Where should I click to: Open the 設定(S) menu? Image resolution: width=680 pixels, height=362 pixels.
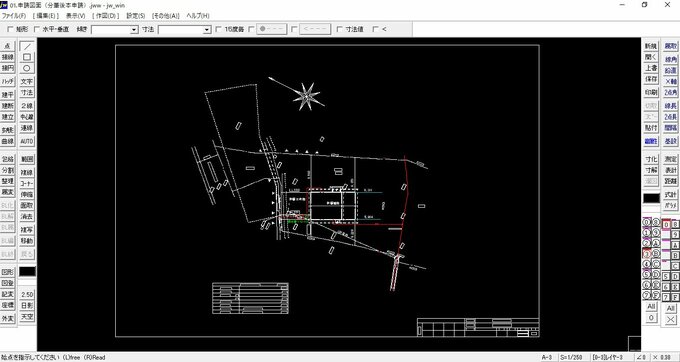click(x=136, y=16)
